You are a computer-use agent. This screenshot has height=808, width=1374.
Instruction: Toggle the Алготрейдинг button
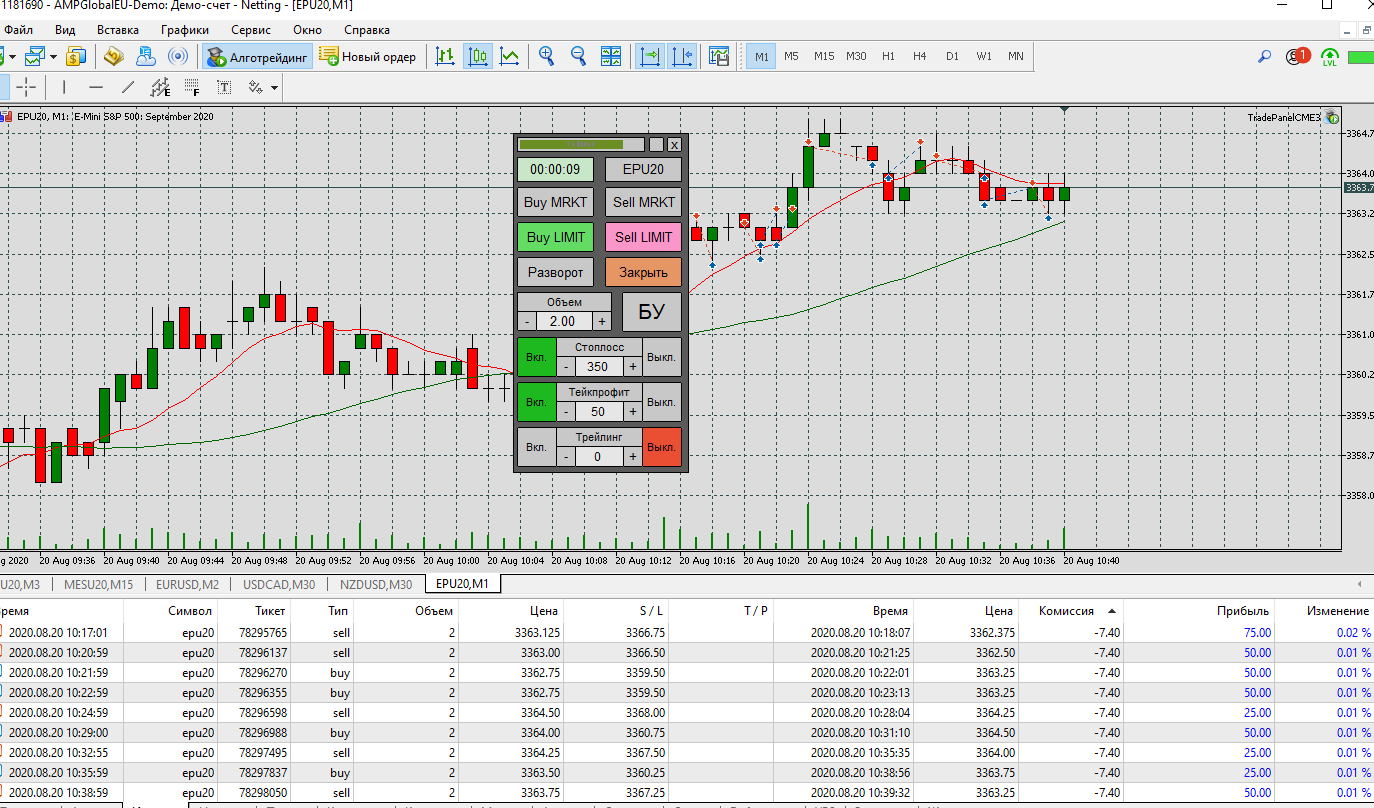click(257, 57)
